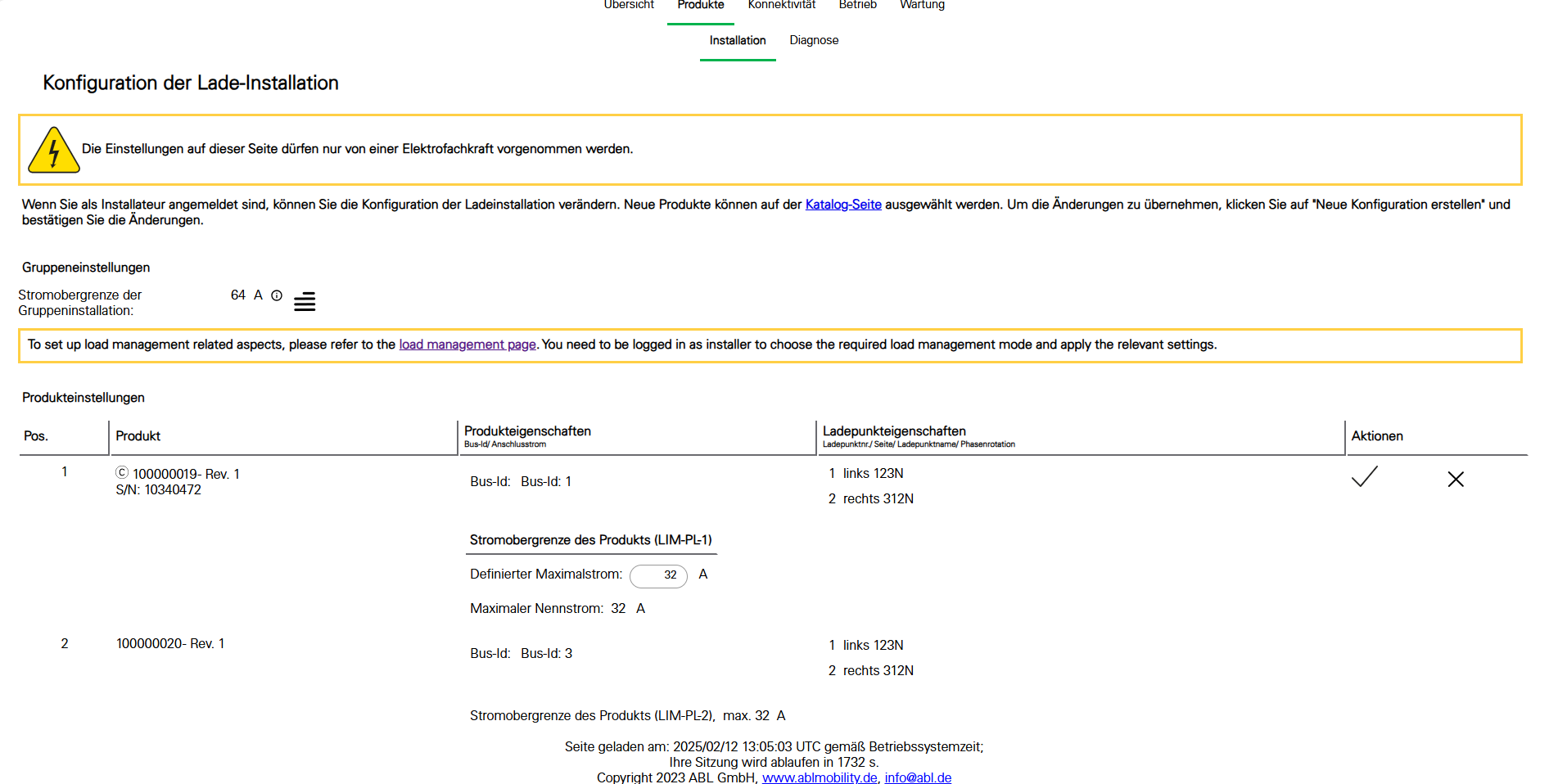Image resolution: width=1549 pixels, height=784 pixels.
Task: Open the load management page link
Action: click(x=467, y=345)
